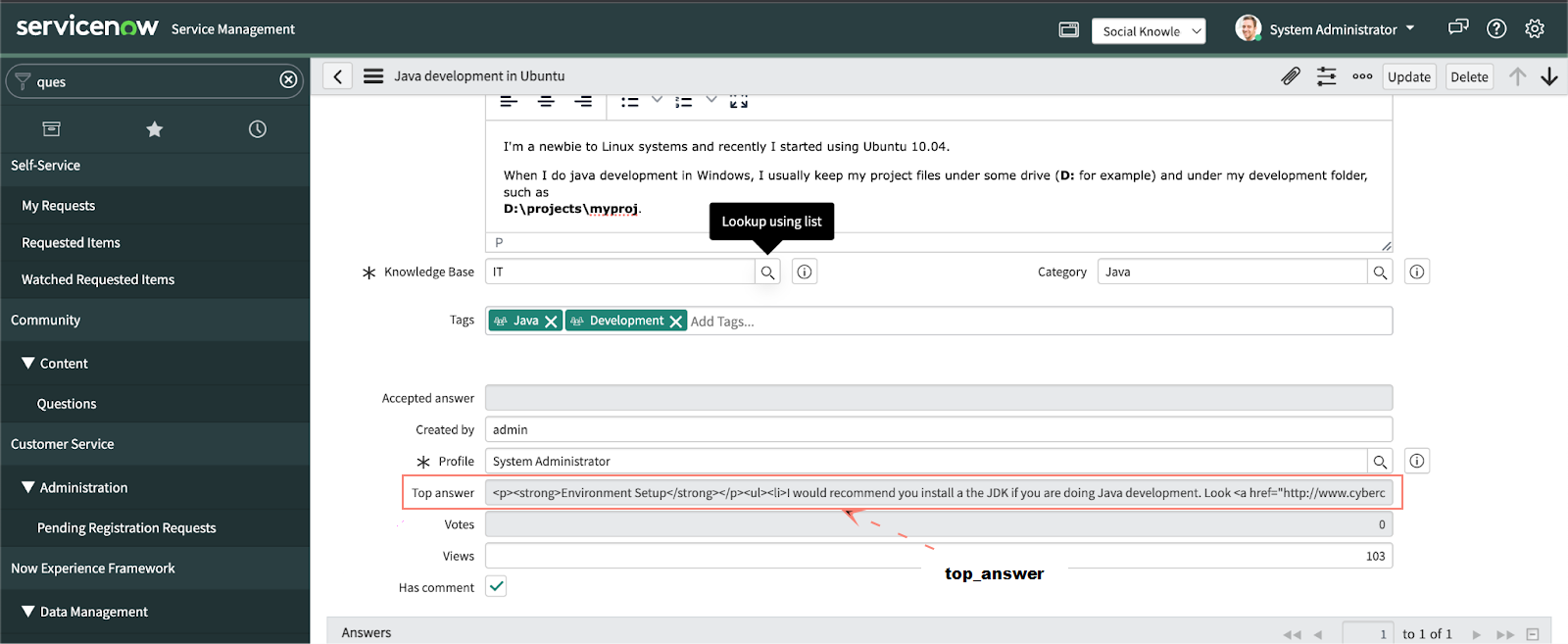Click the Category field info icon
This screenshot has width=1568, height=644.
tap(1416, 272)
